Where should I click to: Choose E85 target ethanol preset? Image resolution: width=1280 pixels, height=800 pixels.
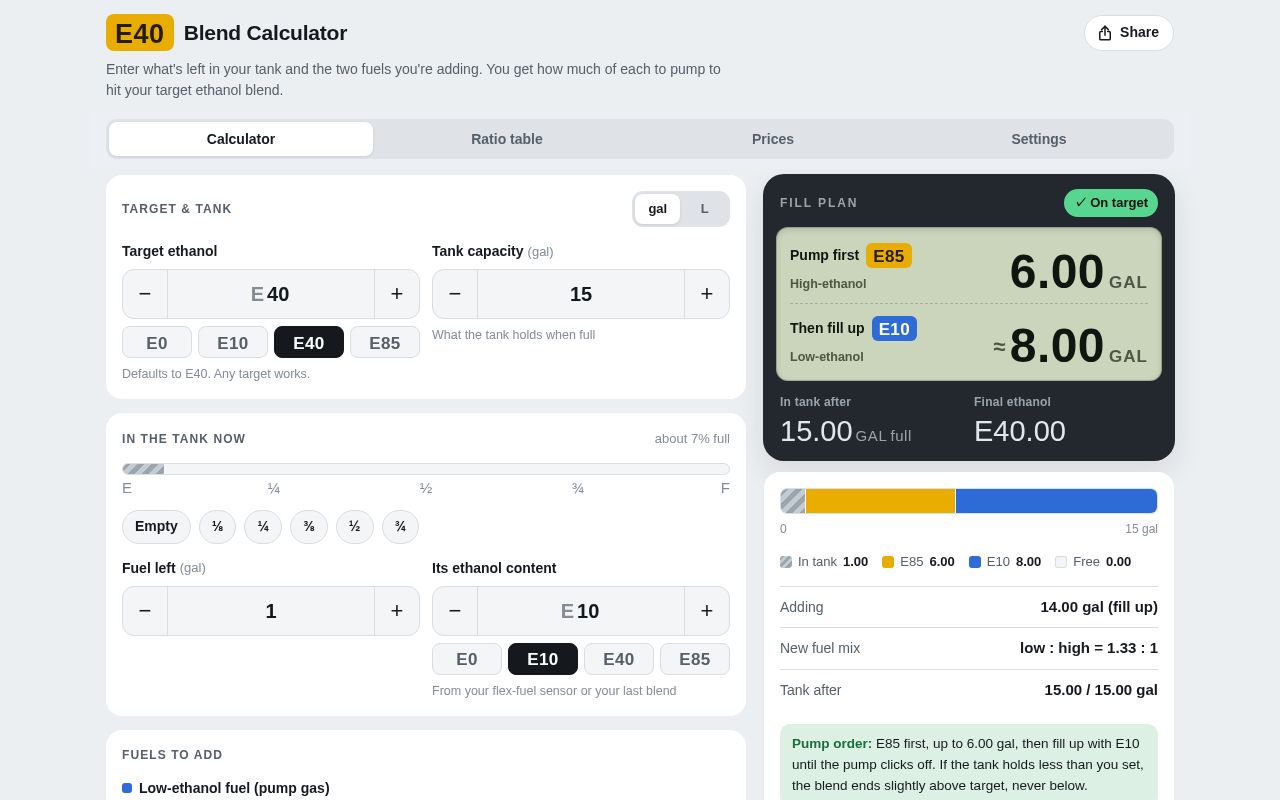[x=385, y=342]
